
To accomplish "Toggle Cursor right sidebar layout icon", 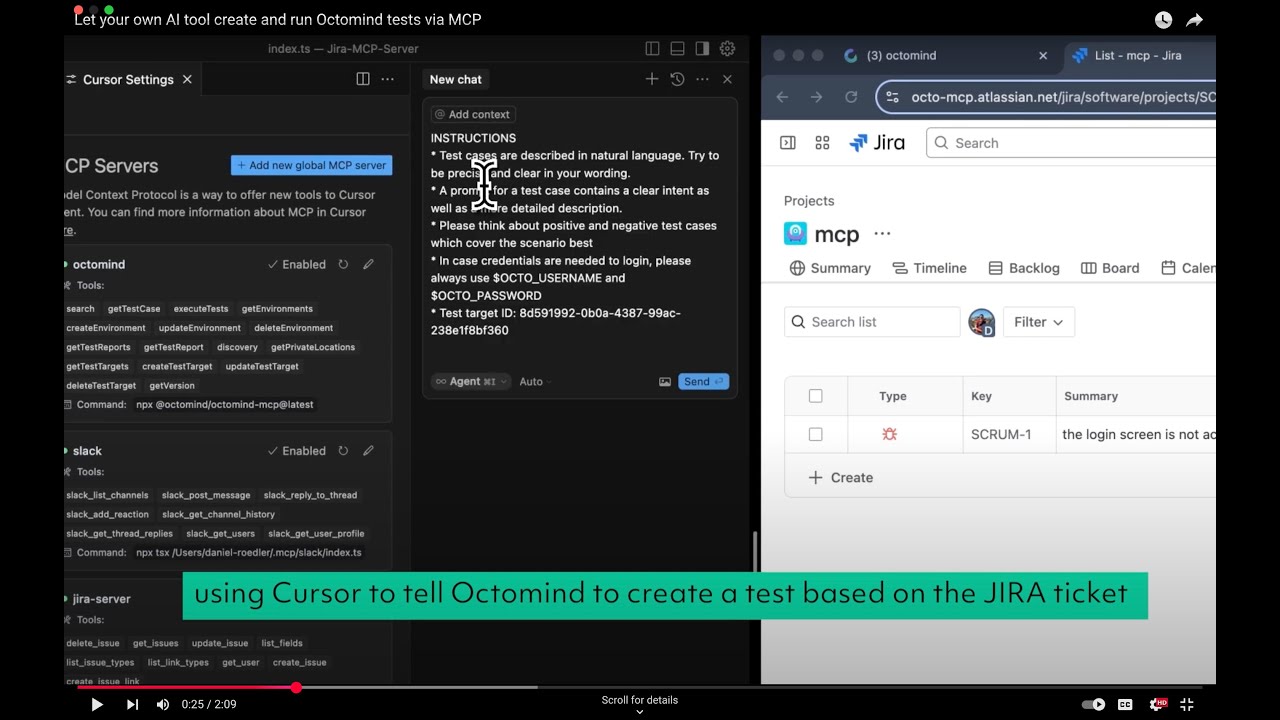I will tap(702, 49).
